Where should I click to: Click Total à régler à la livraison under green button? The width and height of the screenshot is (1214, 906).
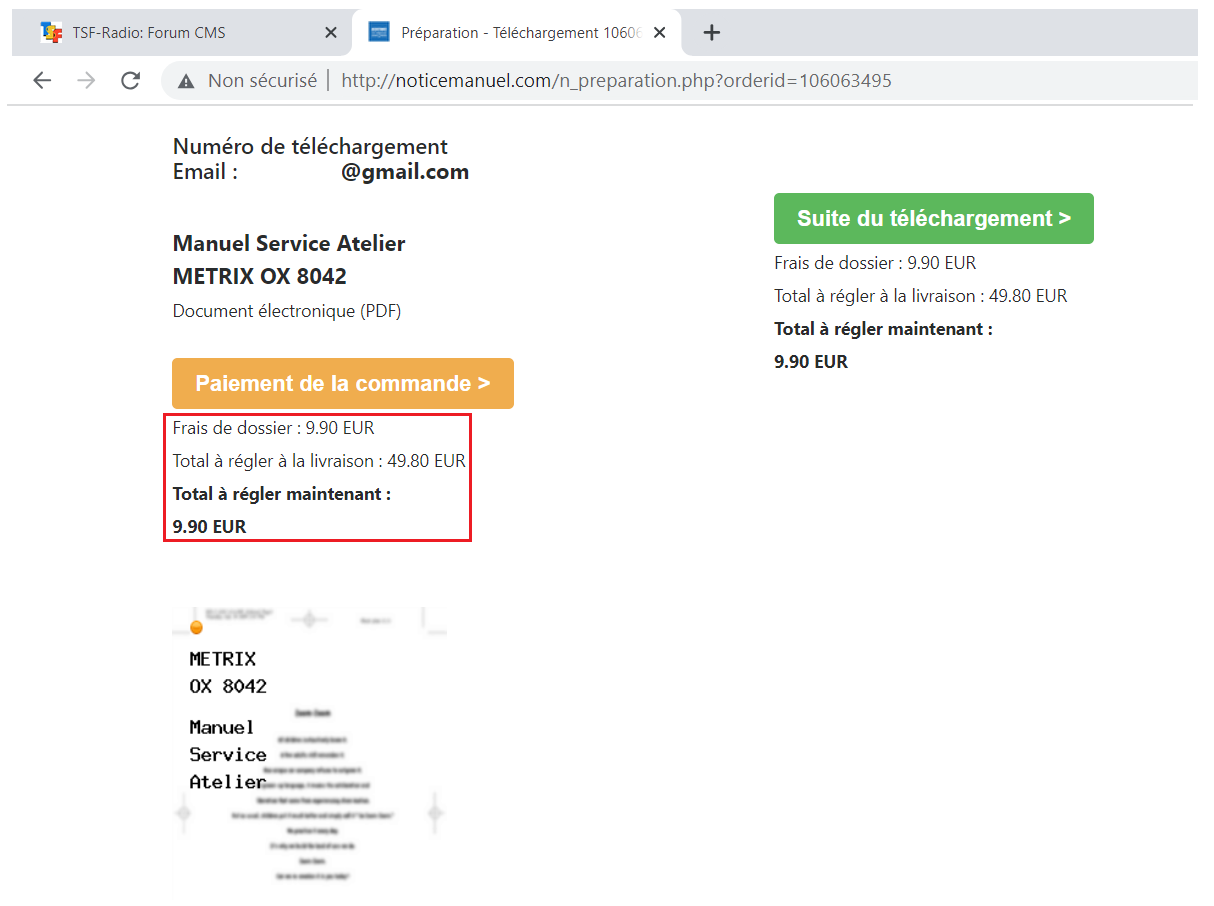921,296
